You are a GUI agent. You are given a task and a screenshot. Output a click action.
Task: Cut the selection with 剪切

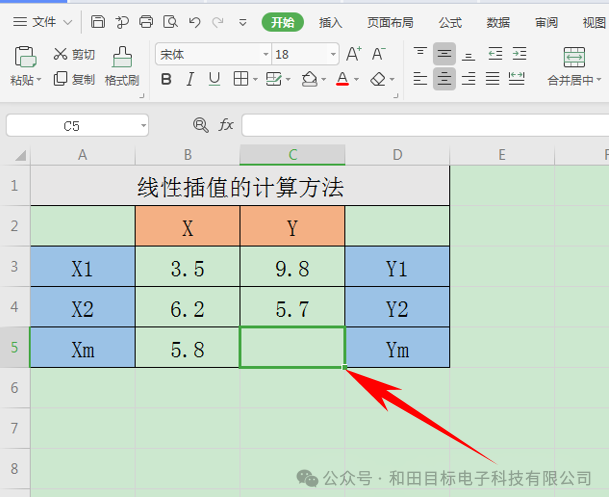[74, 54]
